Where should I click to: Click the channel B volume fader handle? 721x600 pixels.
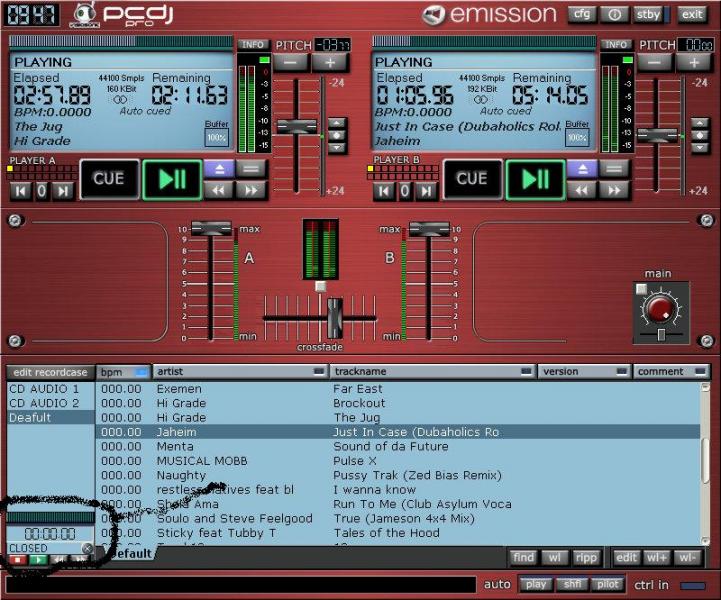pos(429,229)
